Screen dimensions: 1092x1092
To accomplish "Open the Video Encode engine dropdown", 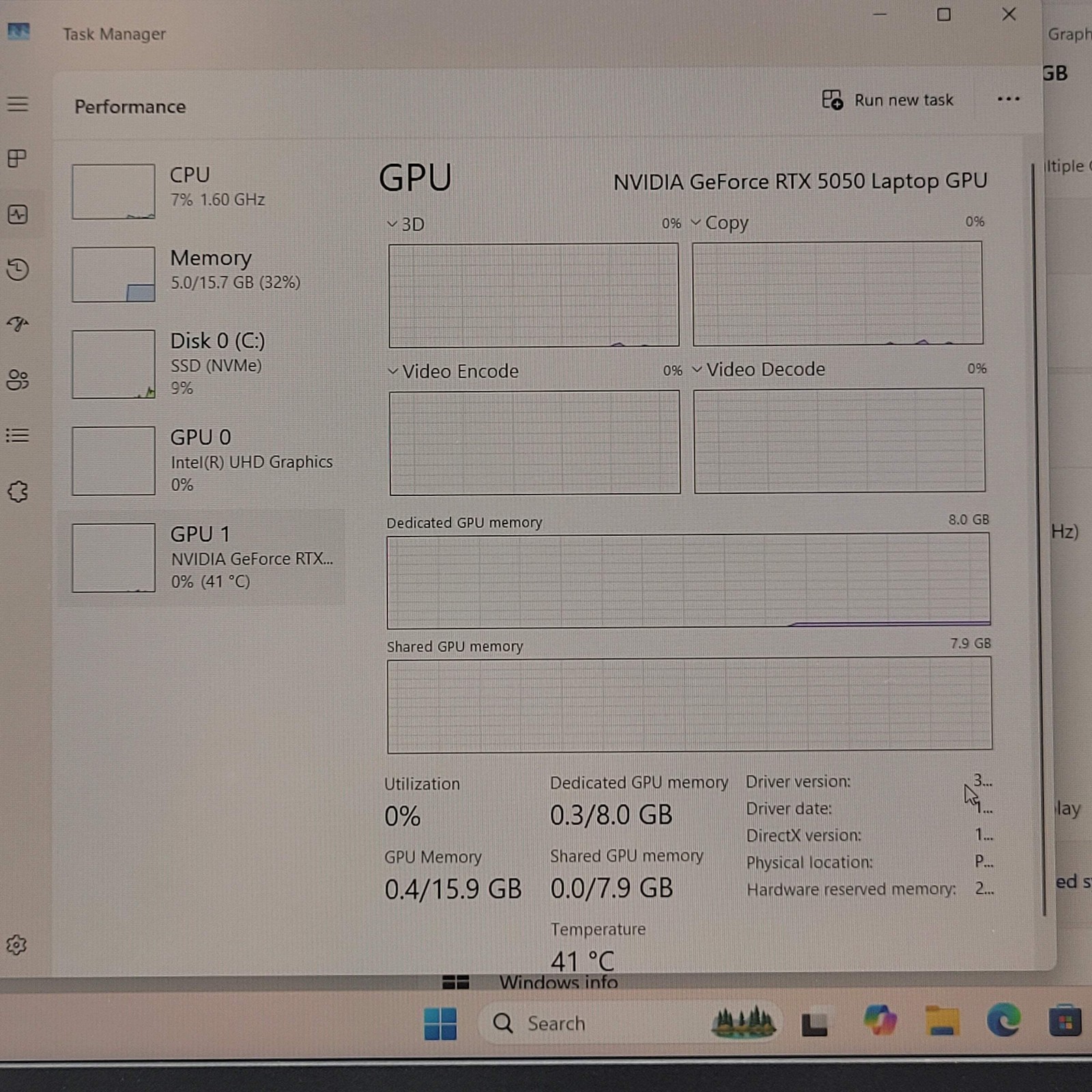I will [453, 371].
